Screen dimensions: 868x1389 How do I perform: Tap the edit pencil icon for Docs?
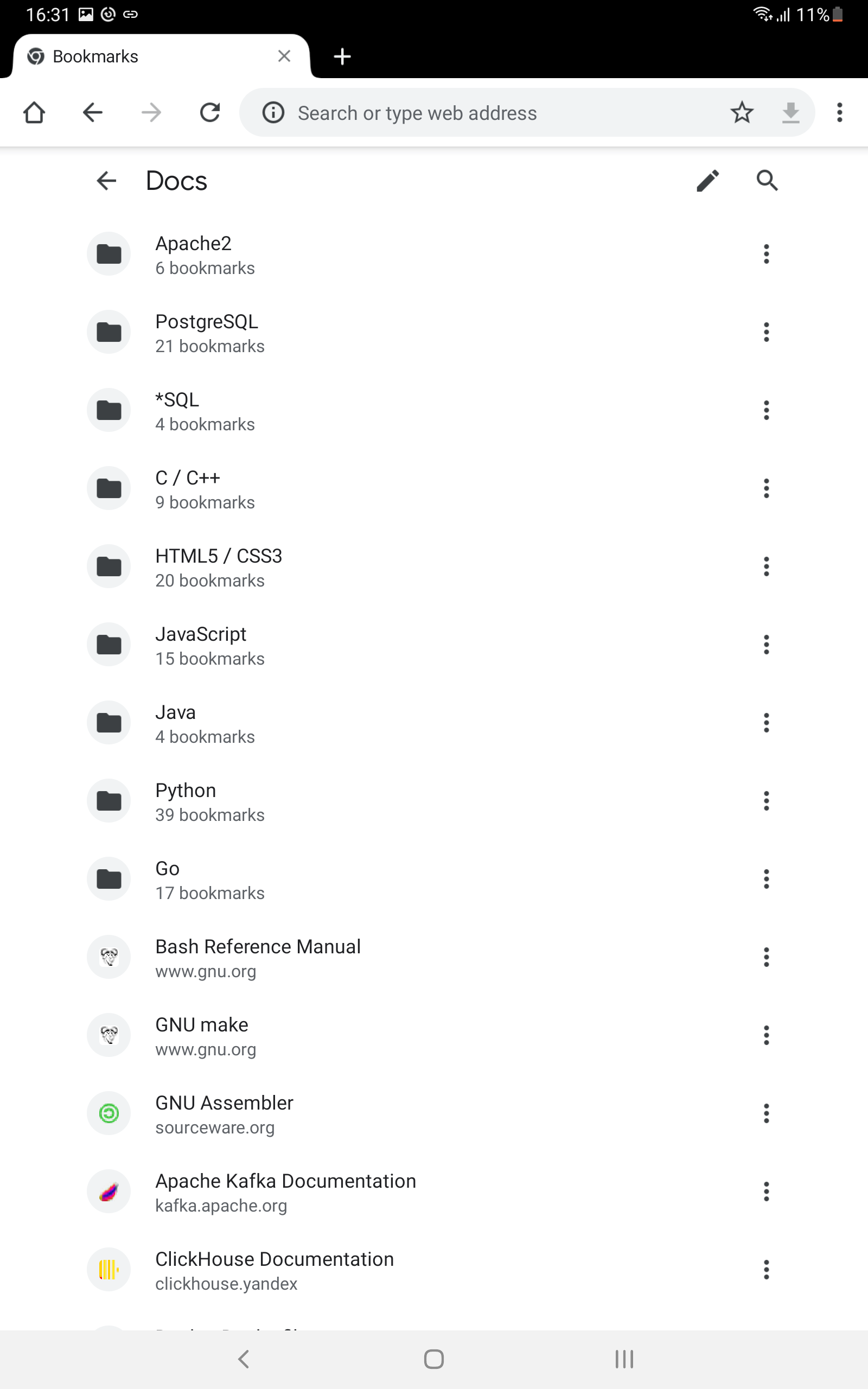pos(707,181)
